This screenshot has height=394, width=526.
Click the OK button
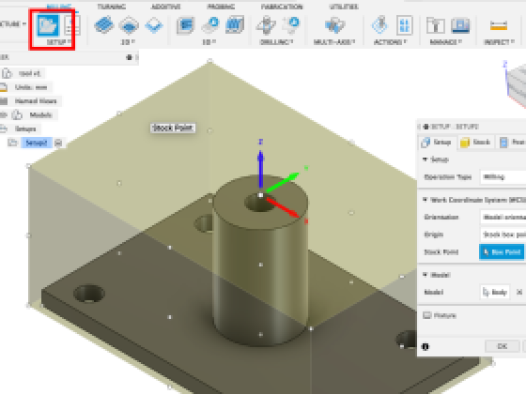point(502,346)
